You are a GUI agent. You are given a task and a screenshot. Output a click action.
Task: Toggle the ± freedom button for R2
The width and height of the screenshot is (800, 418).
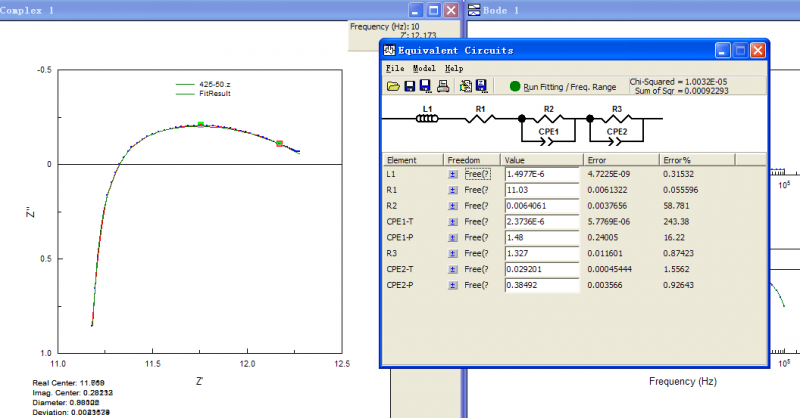tap(452, 206)
